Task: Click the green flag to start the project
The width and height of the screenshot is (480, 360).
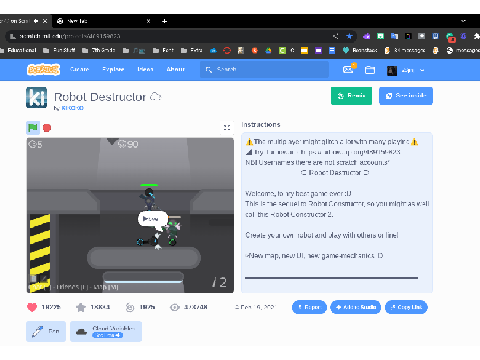Action: pyautogui.click(x=33, y=128)
